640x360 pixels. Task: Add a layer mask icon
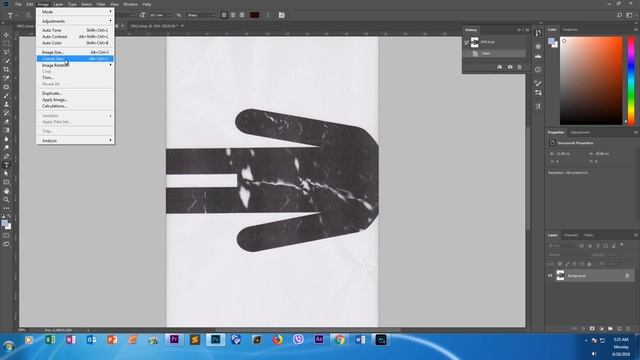(592, 329)
